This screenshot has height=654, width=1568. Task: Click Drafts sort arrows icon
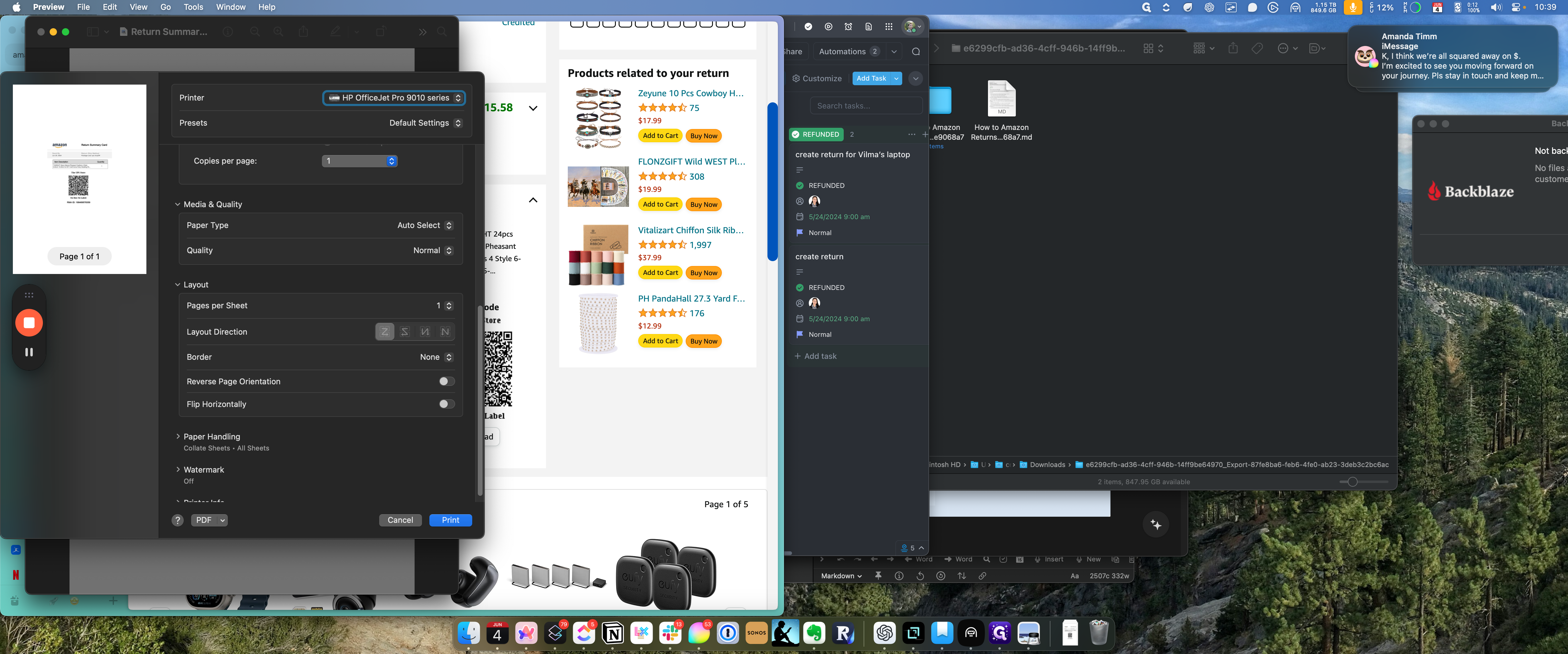click(962, 576)
